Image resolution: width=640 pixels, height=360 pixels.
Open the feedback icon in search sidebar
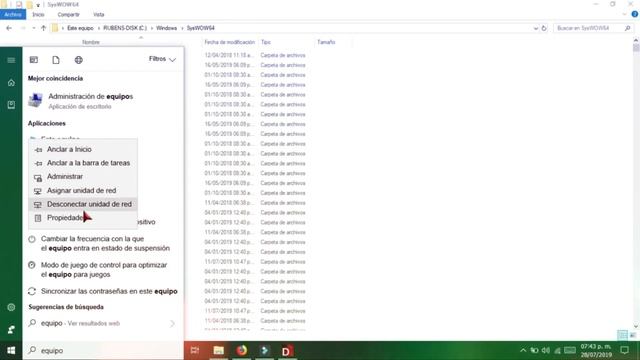tap(11, 329)
